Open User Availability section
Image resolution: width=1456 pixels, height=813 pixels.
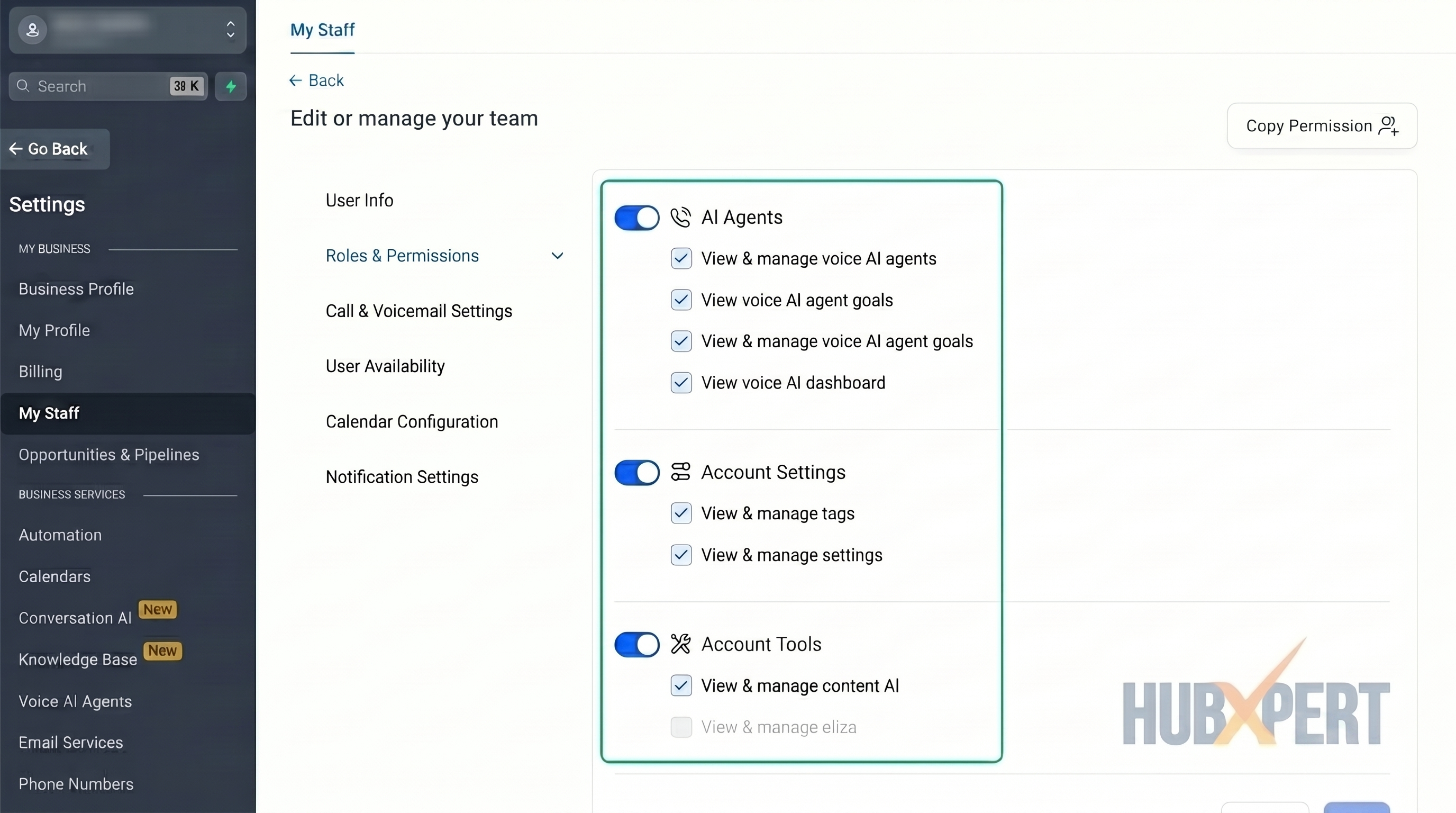385,366
